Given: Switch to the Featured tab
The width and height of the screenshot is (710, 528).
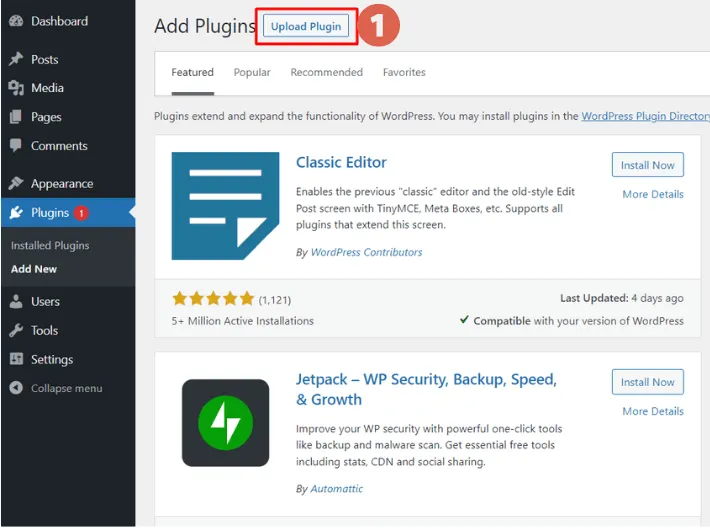Looking at the screenshot, I should [x=192, y=72].
